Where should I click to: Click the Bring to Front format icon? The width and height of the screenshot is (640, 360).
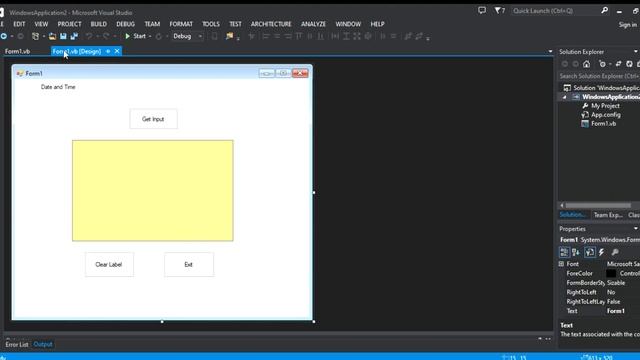click(408, 36)
